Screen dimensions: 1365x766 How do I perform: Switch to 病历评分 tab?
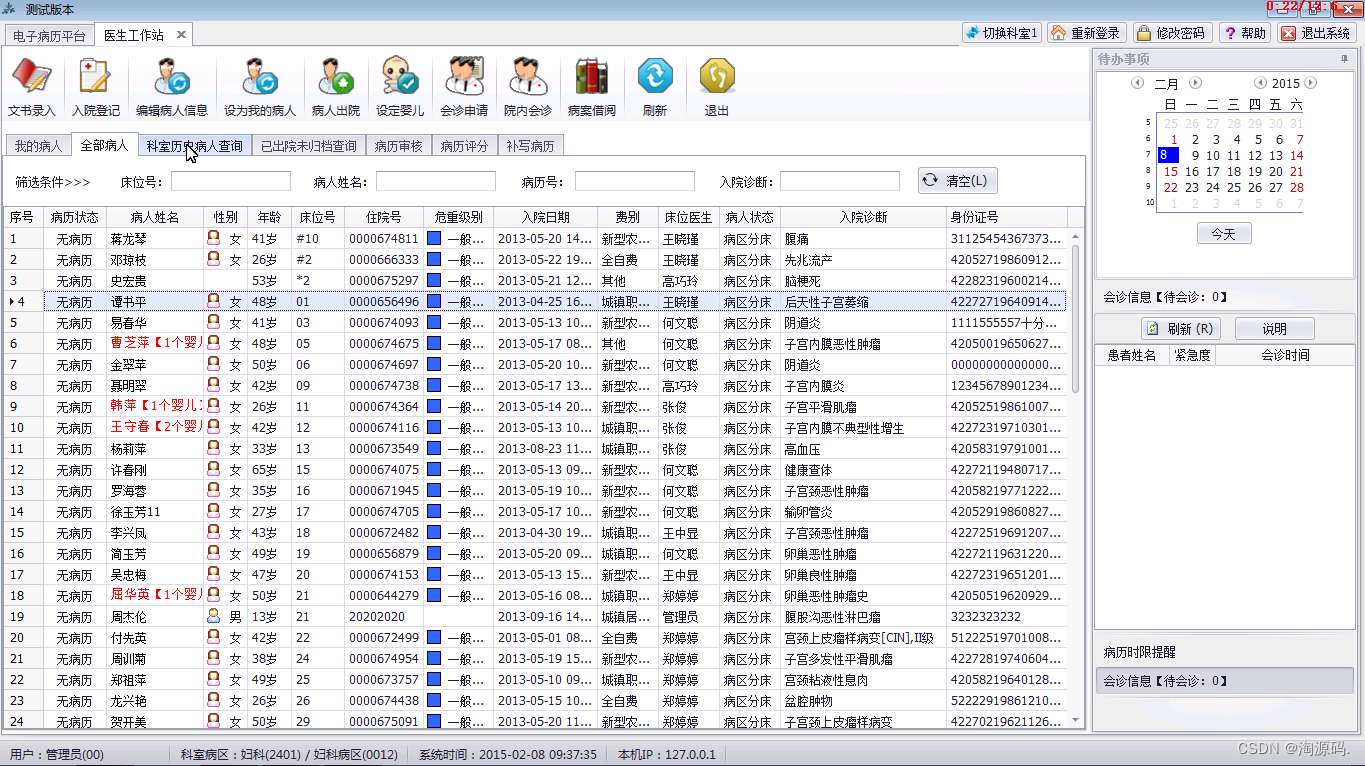coord(465,146)
